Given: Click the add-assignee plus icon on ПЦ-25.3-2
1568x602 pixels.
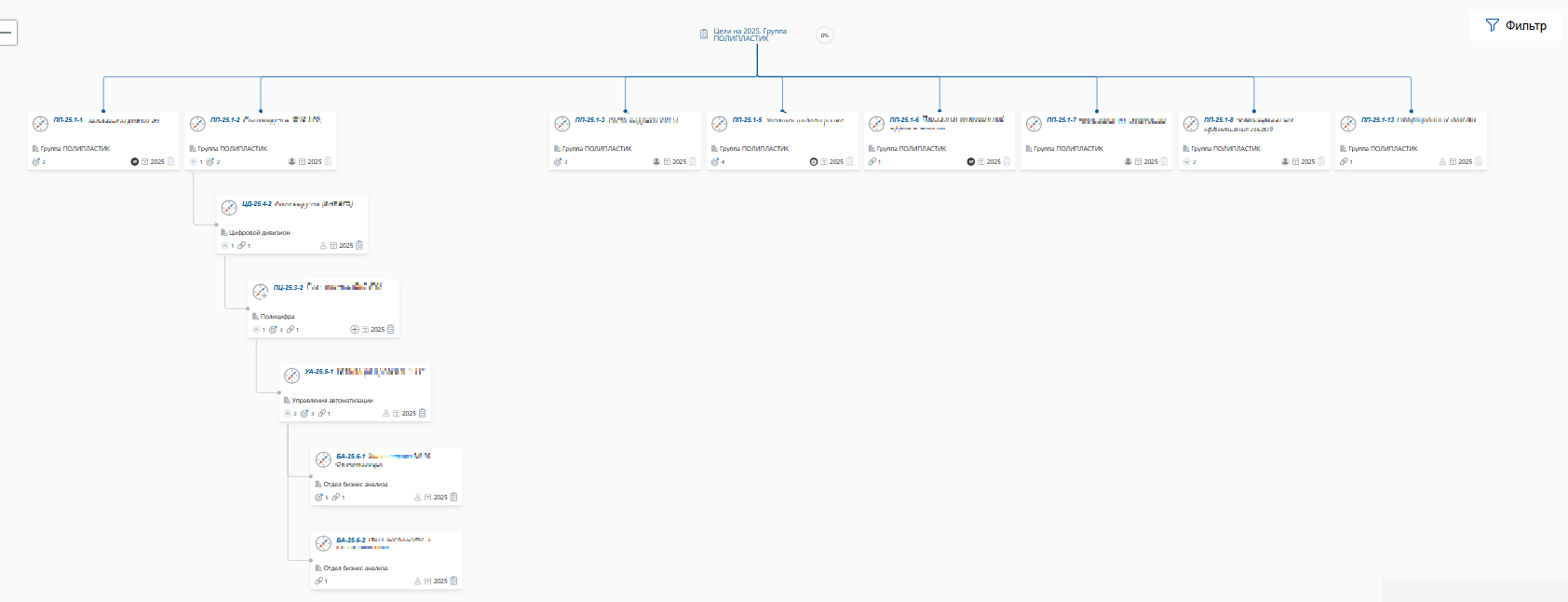Looking at the screenshot, I should tap(354, 330).
